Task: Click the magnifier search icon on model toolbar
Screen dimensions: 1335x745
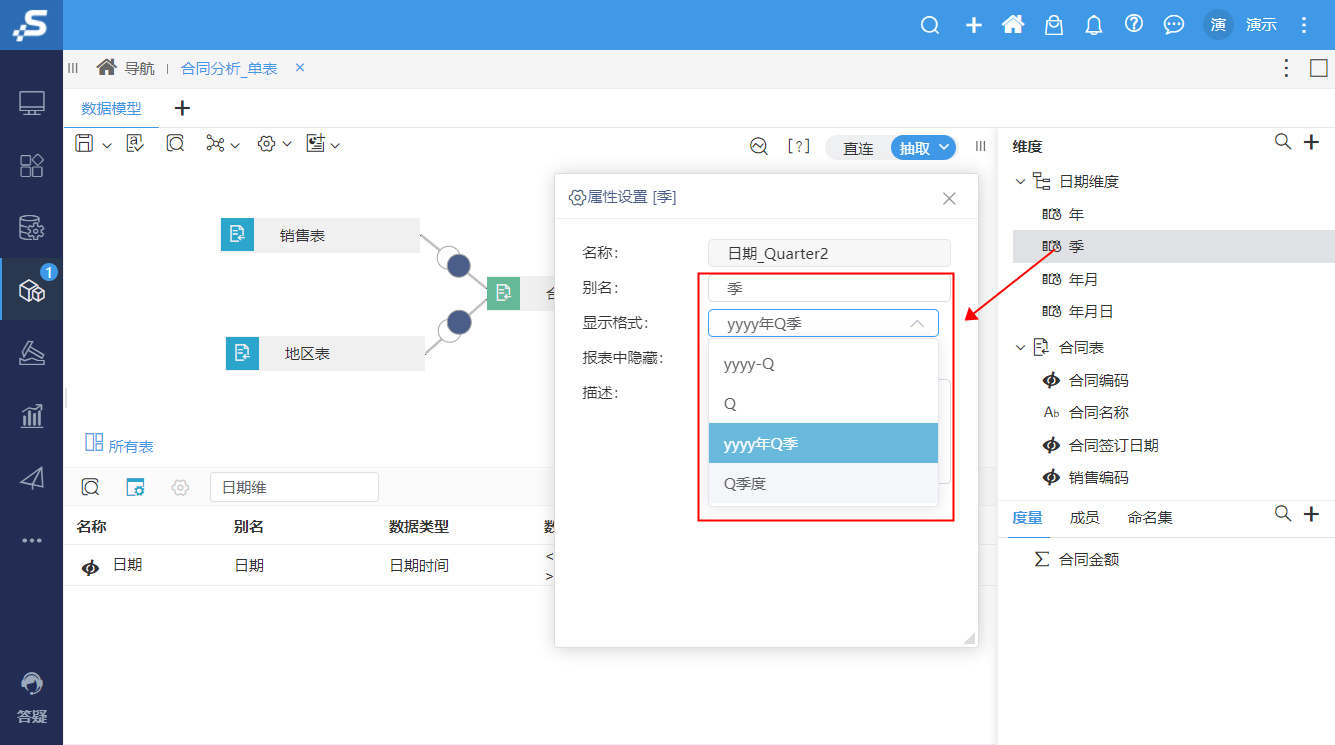Action: 175,143
